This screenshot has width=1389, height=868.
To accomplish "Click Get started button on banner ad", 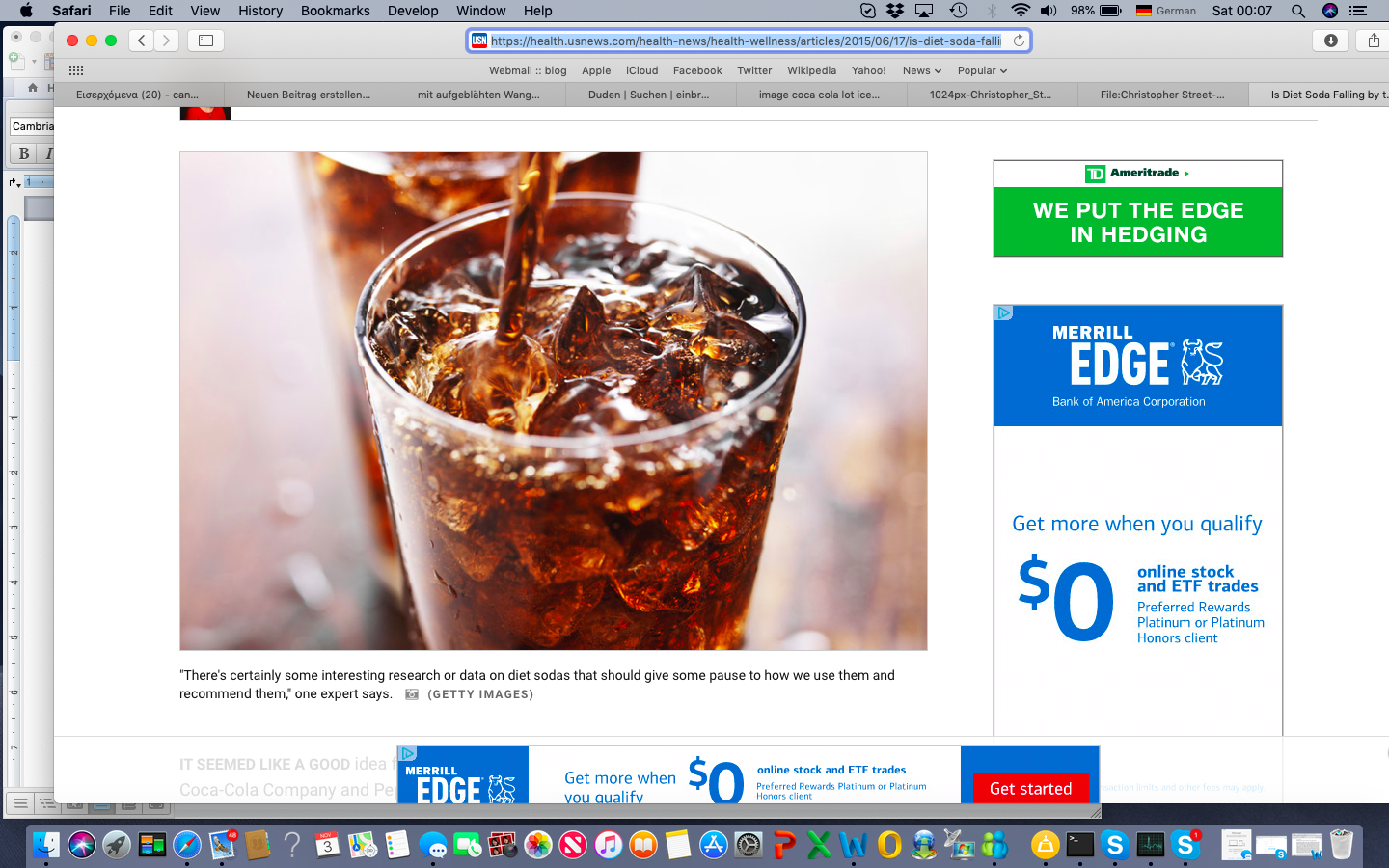I will coord(1030,788).
